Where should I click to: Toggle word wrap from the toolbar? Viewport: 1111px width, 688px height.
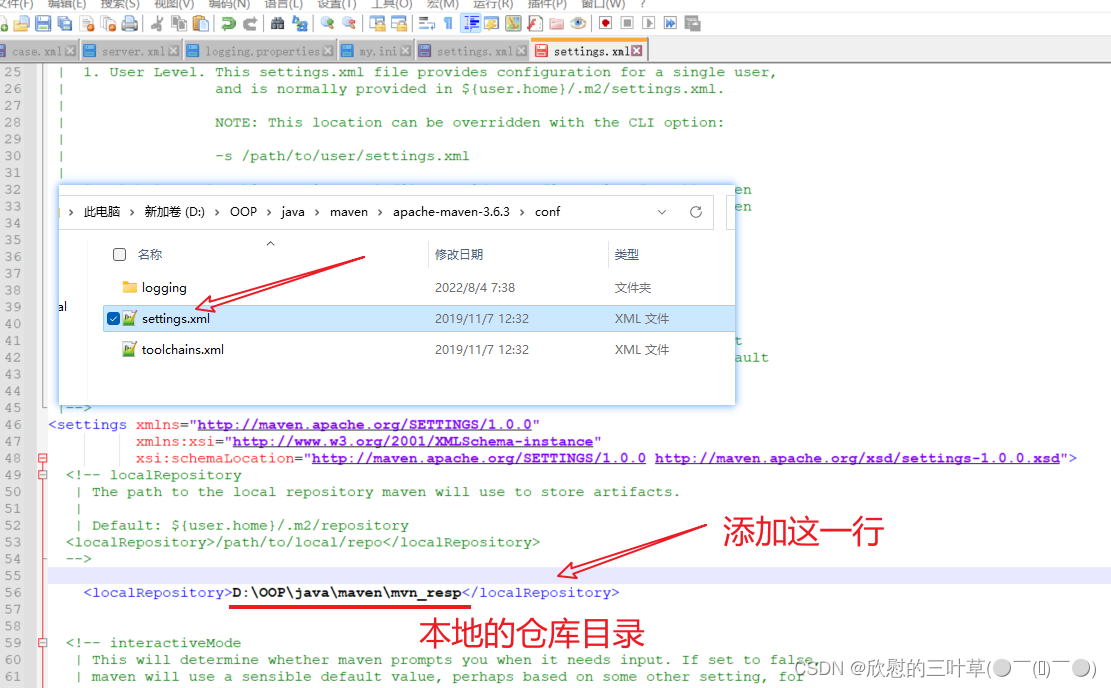(x=427, y=23)
